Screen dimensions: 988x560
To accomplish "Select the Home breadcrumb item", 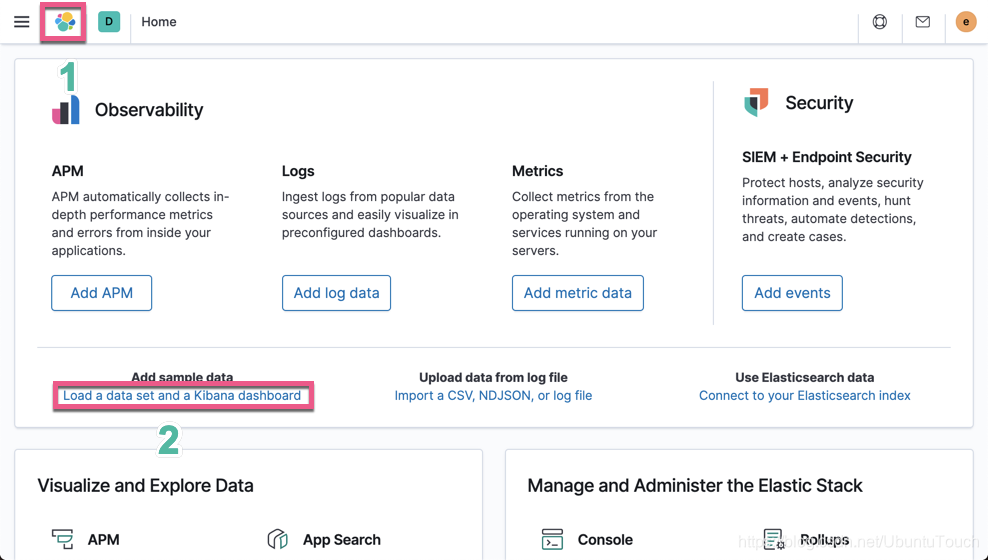I will pyautogui.click(x=159, y=22).
